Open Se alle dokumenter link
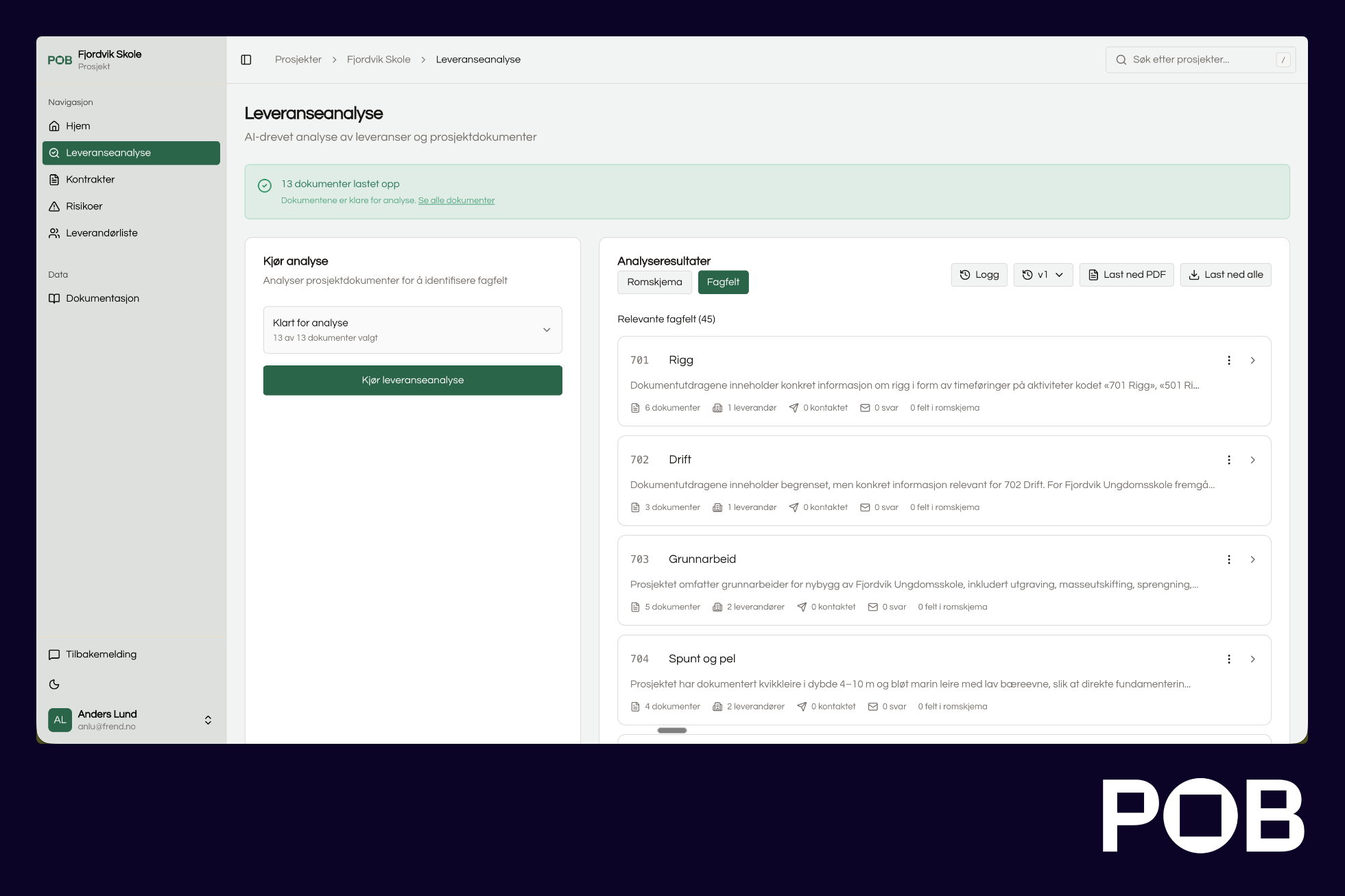Screen dimensions: 1345x896 (x=456, y=201)
